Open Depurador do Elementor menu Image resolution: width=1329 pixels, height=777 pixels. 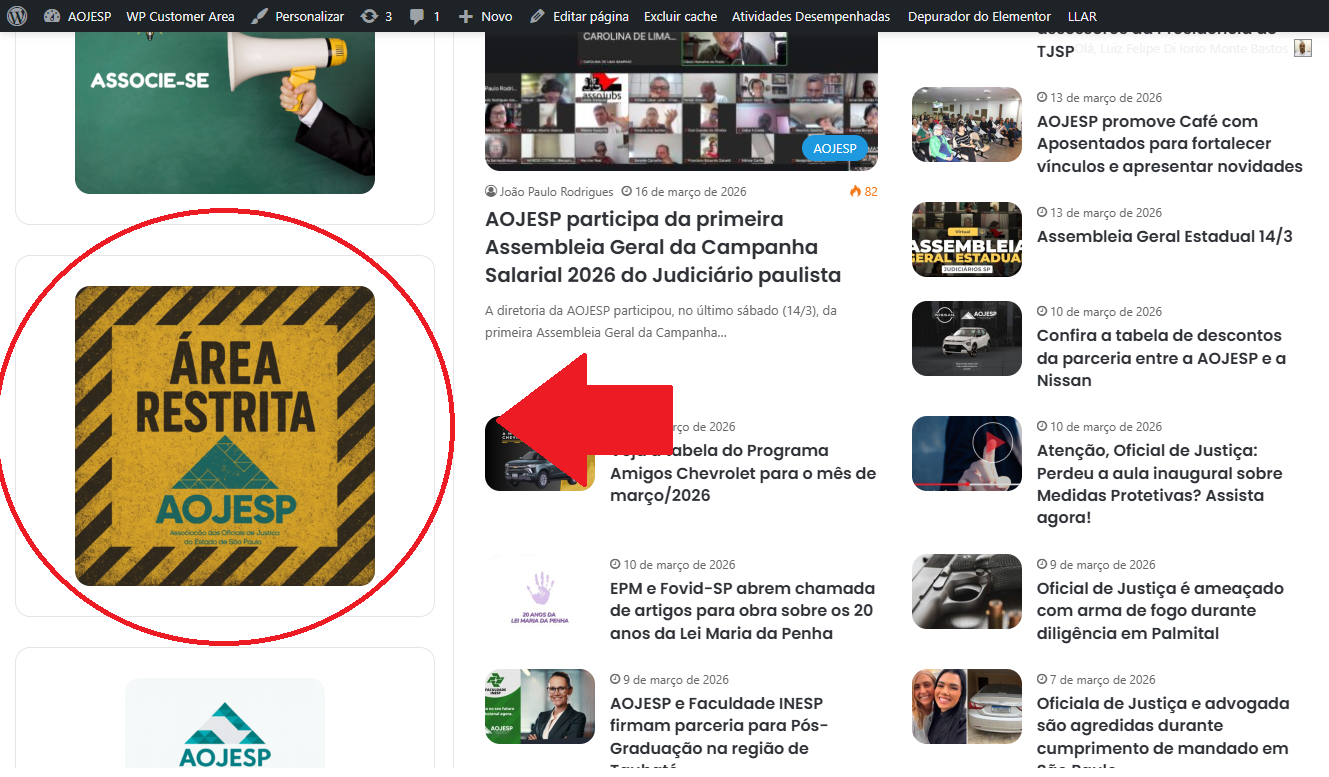[x=979, y=16]
